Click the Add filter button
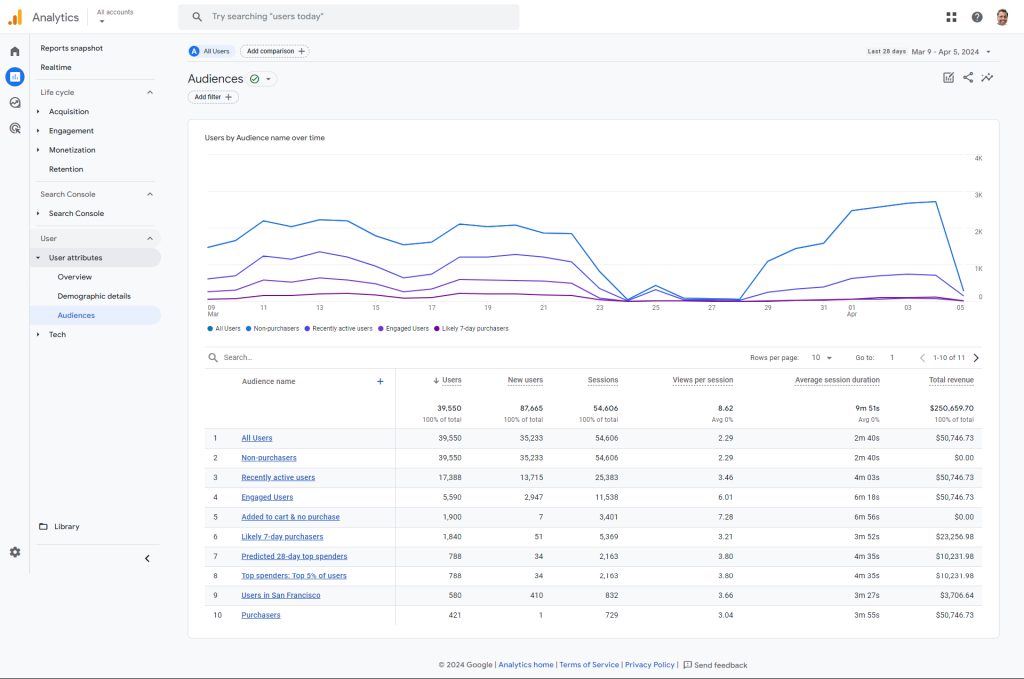The width and height of the screenshot is (1024, 679). click(213, 97)
